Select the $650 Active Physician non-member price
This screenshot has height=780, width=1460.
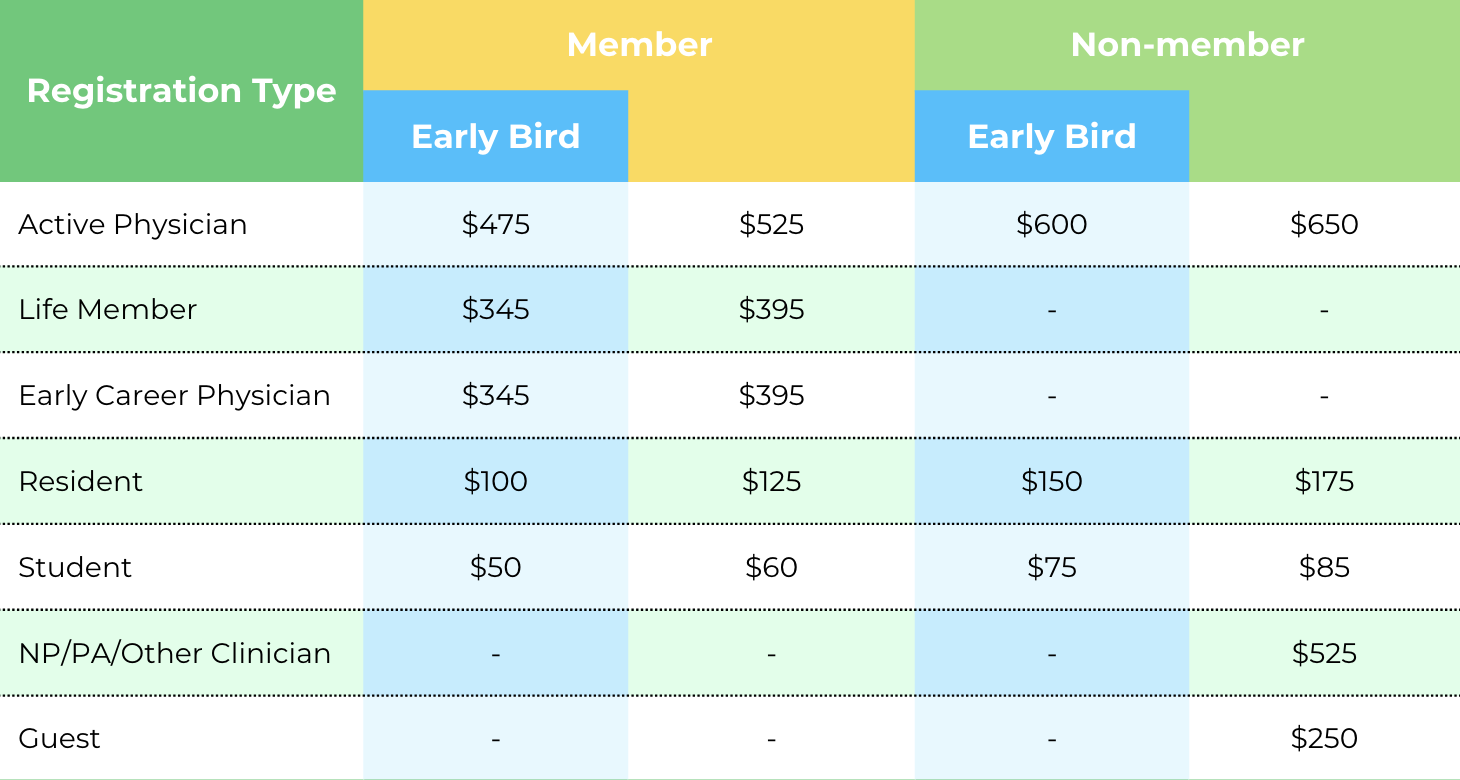1324,224
